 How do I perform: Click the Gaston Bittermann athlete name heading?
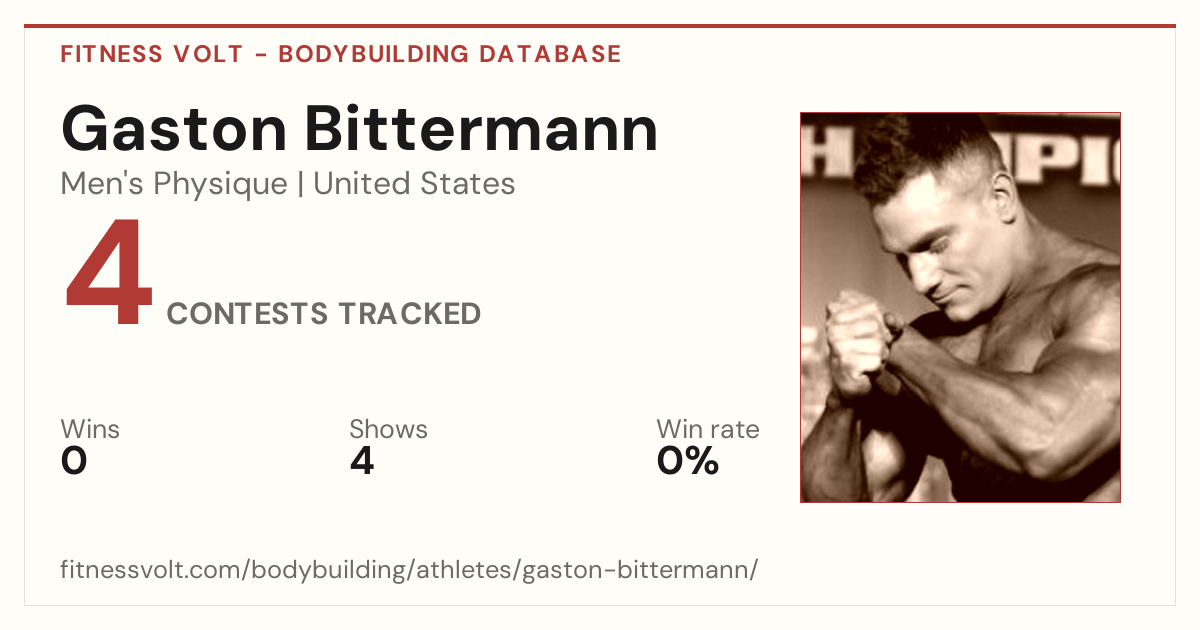pyautogui.click(x=359, y=129)
